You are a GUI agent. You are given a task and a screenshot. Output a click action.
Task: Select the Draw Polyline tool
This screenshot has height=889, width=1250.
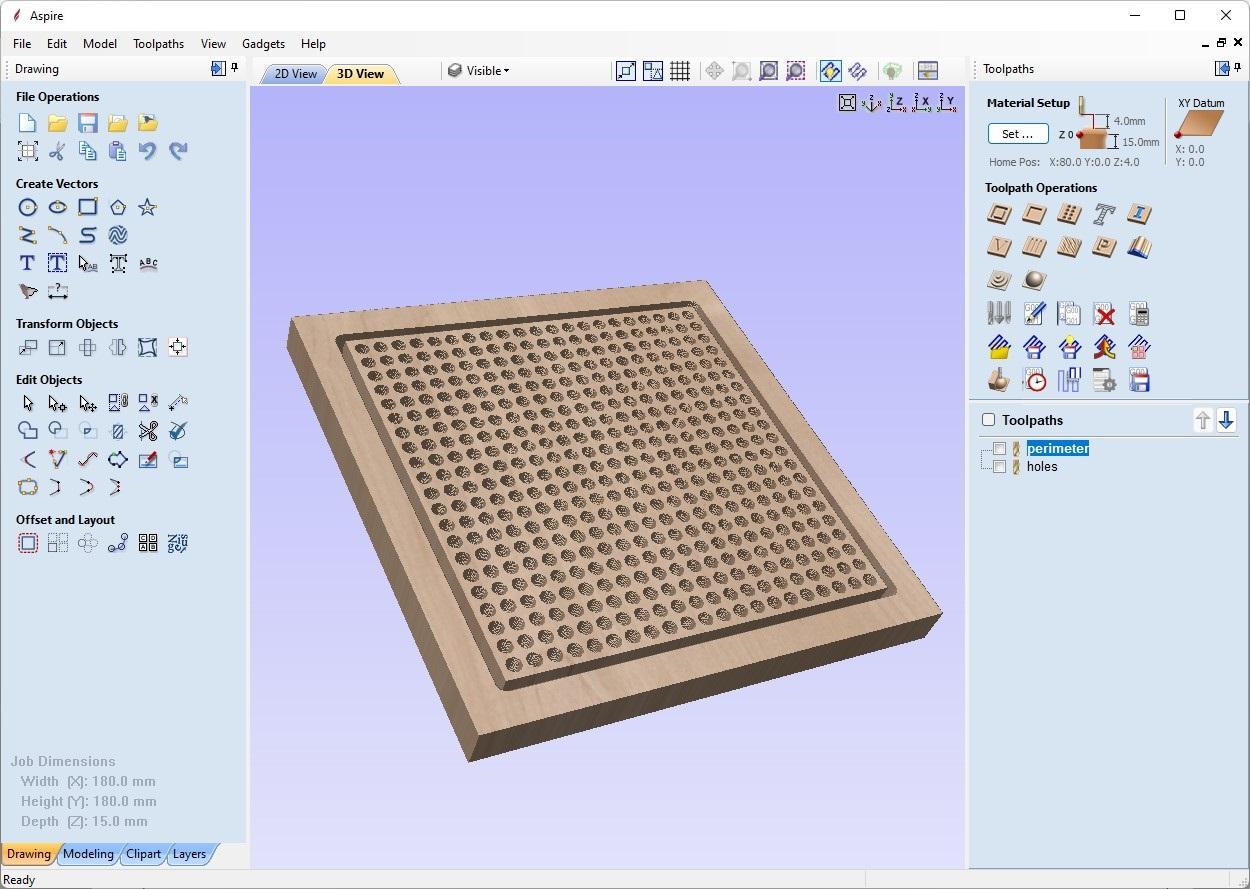pyautogui.click(x=28, y=235)
